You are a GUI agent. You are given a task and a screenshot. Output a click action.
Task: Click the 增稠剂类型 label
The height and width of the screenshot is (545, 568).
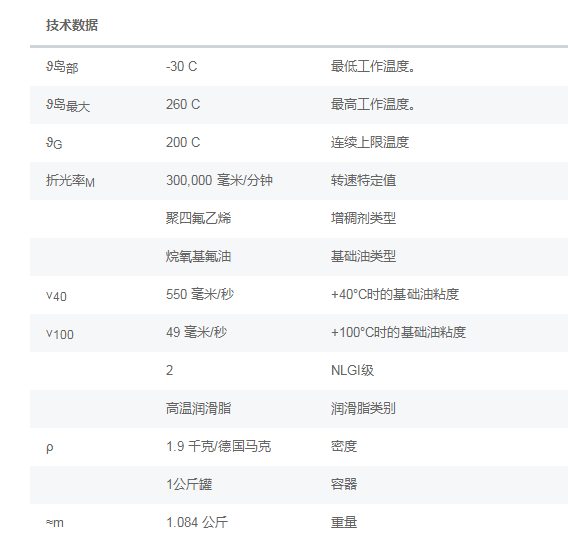[x=363, y=219]
